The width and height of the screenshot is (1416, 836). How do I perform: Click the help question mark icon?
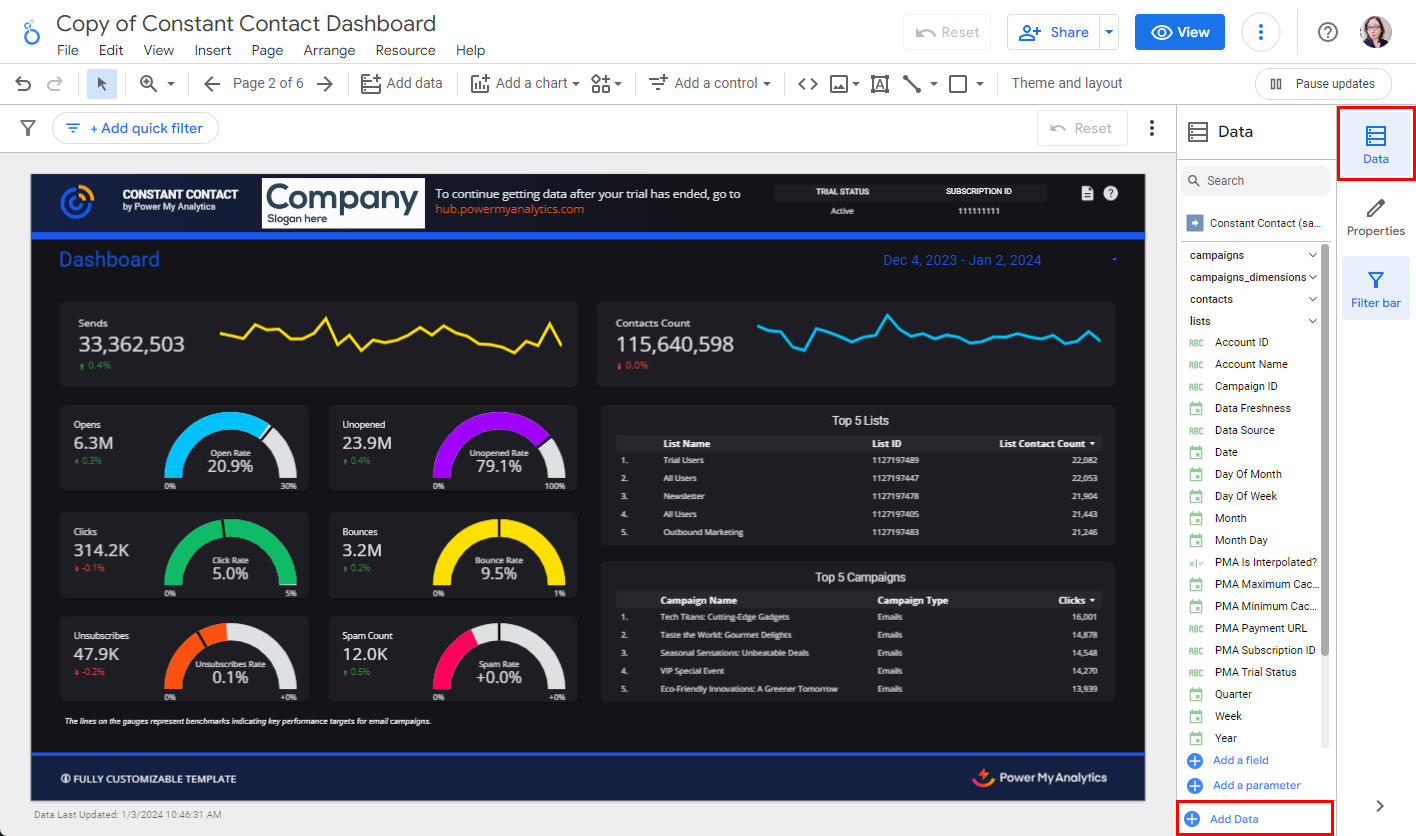pyautogui.click(x=1327, y=32)
